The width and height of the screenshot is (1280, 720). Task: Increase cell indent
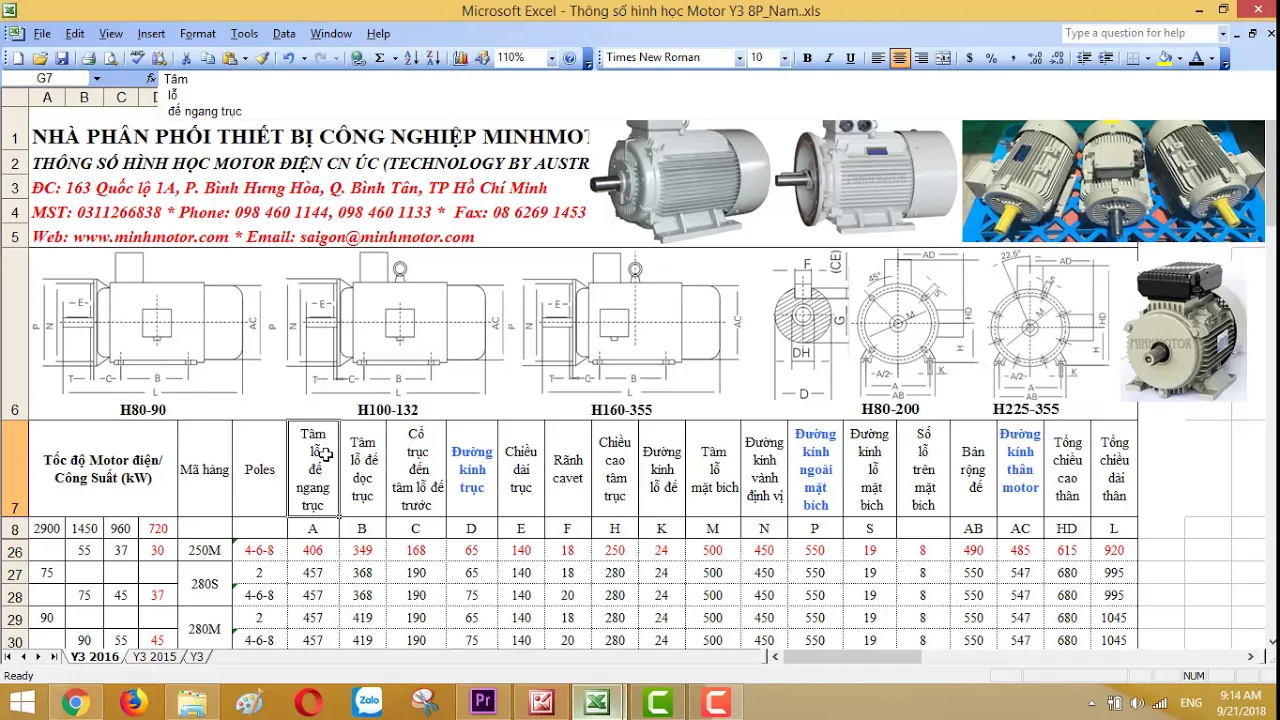pyautogui.click(x=1106, y=58)
